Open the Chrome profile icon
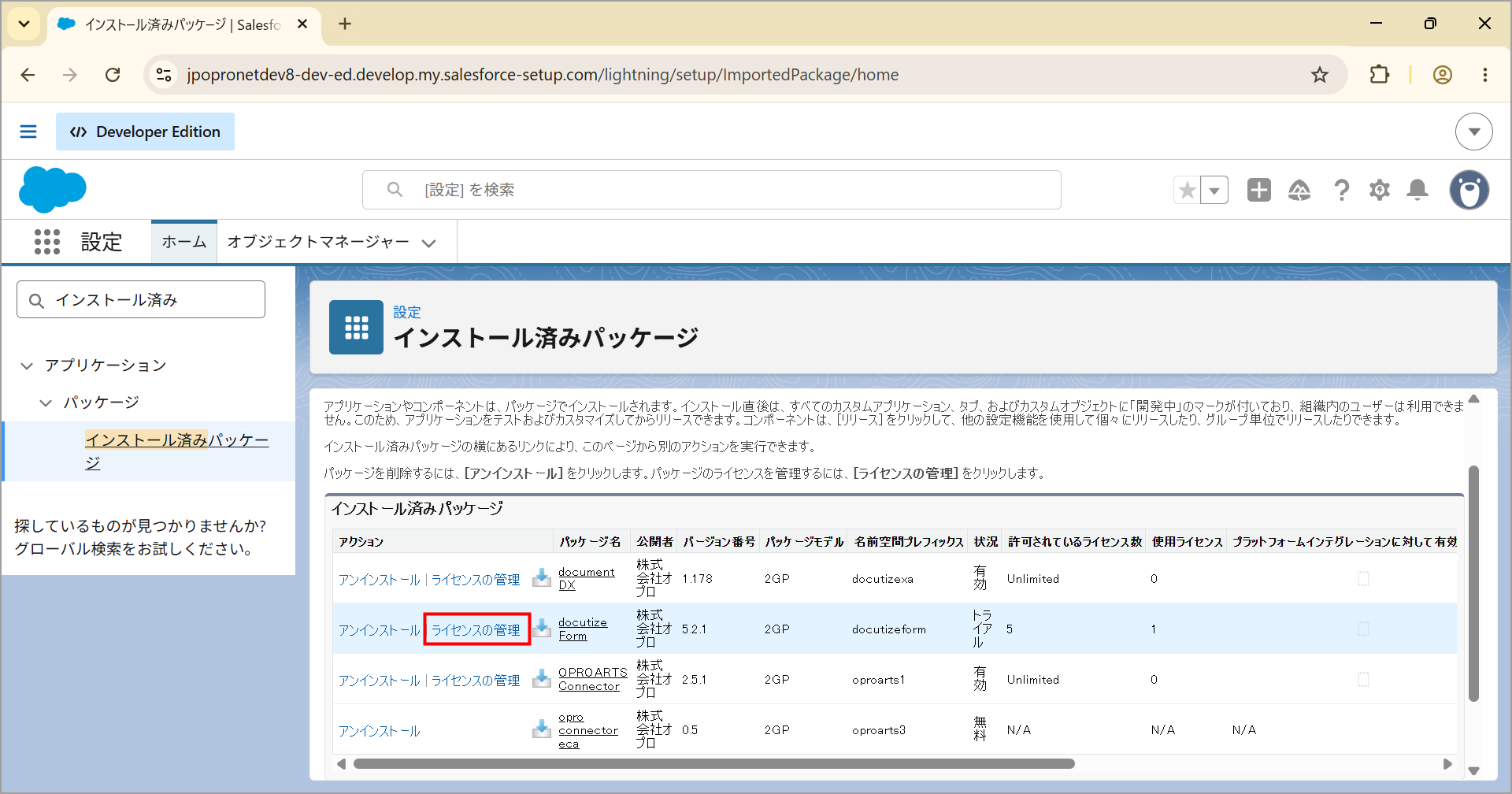 1443,75
